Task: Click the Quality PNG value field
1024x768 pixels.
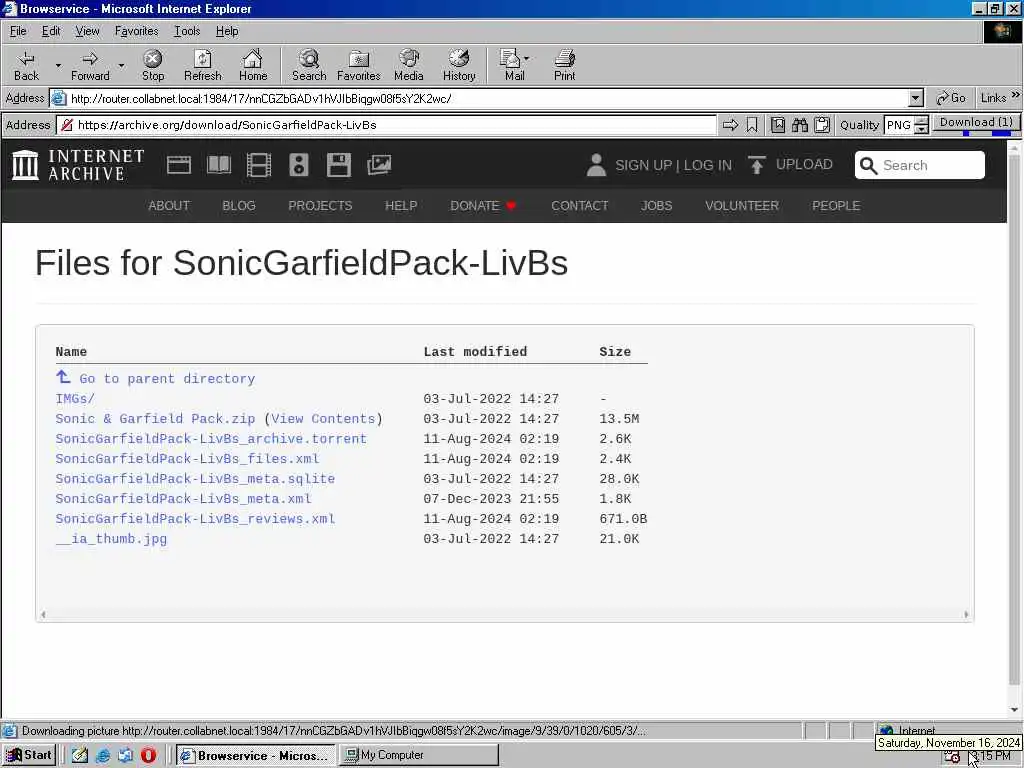Action: point(899,125)
